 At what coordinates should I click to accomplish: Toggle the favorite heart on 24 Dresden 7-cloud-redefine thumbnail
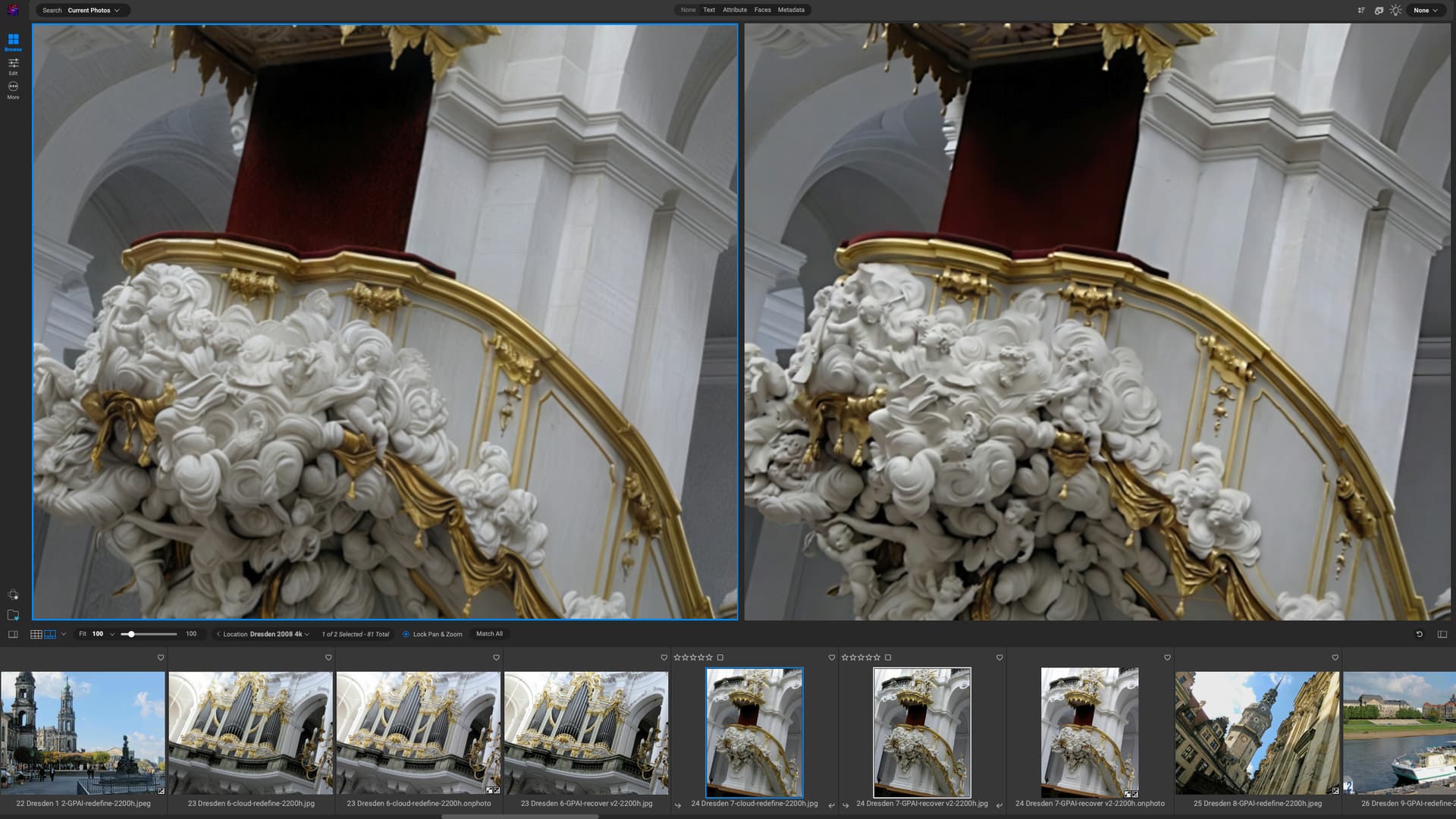[832, 657]
